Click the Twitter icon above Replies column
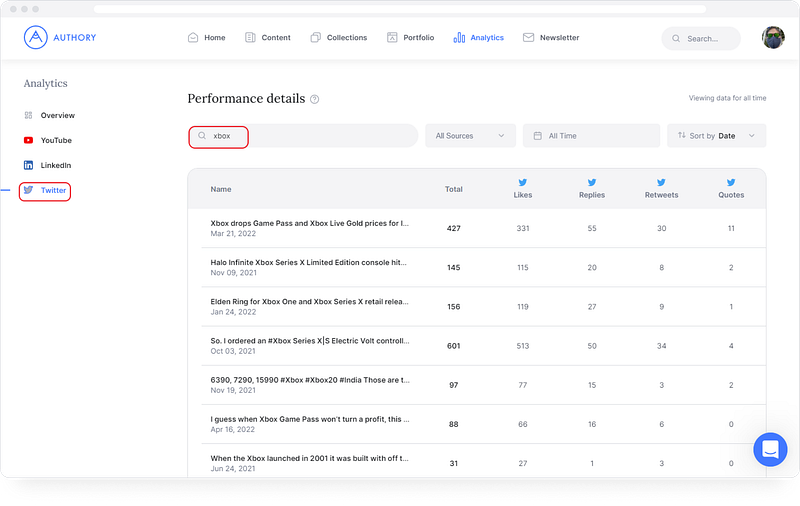800x506 pixels. [x=592, y=182]
